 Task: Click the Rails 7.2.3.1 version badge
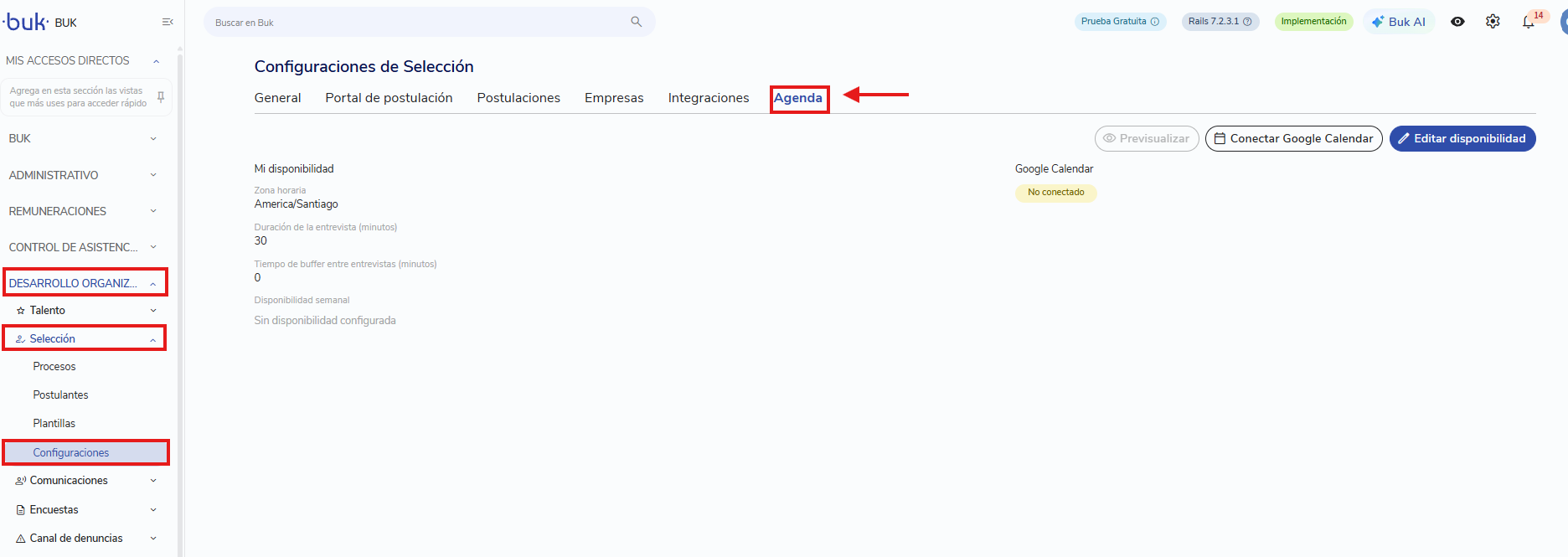pyautogui.click(x=1220, y=22)
